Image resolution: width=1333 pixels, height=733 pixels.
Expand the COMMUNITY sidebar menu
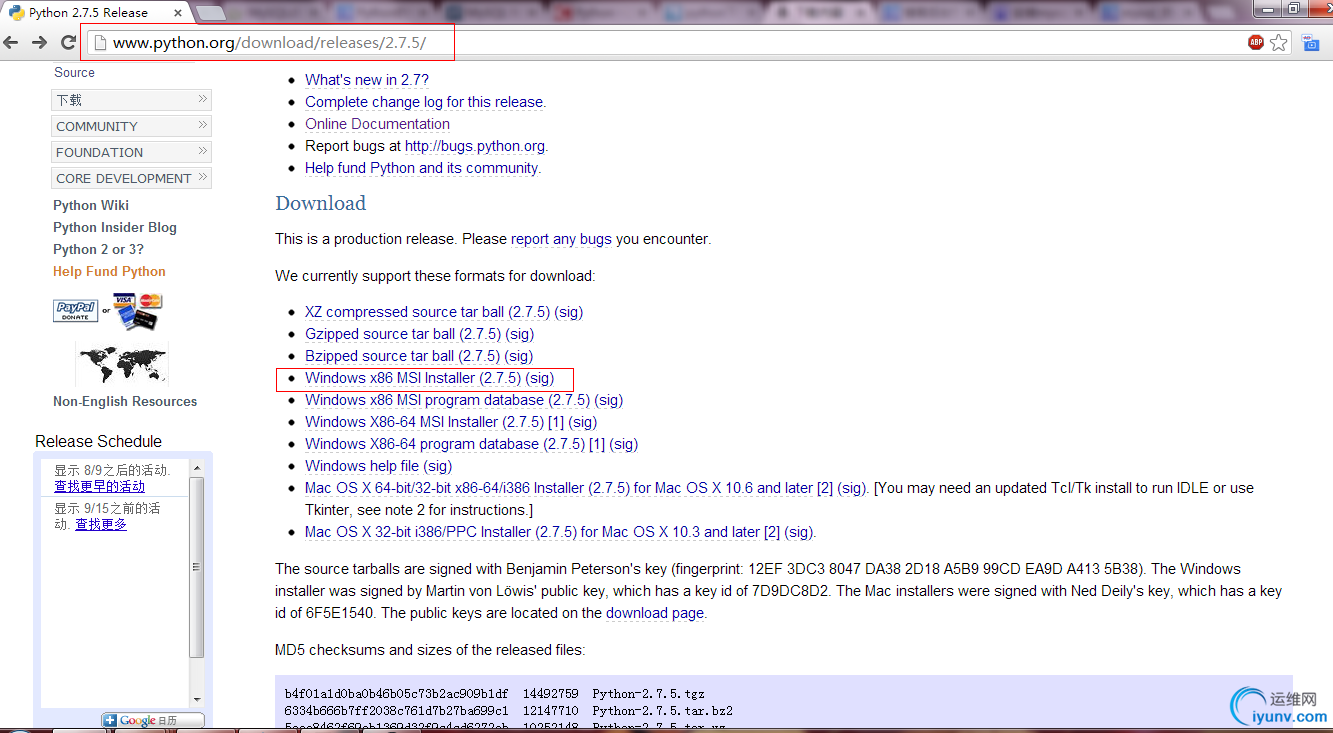pyautogui.click(x=131, y=126)
